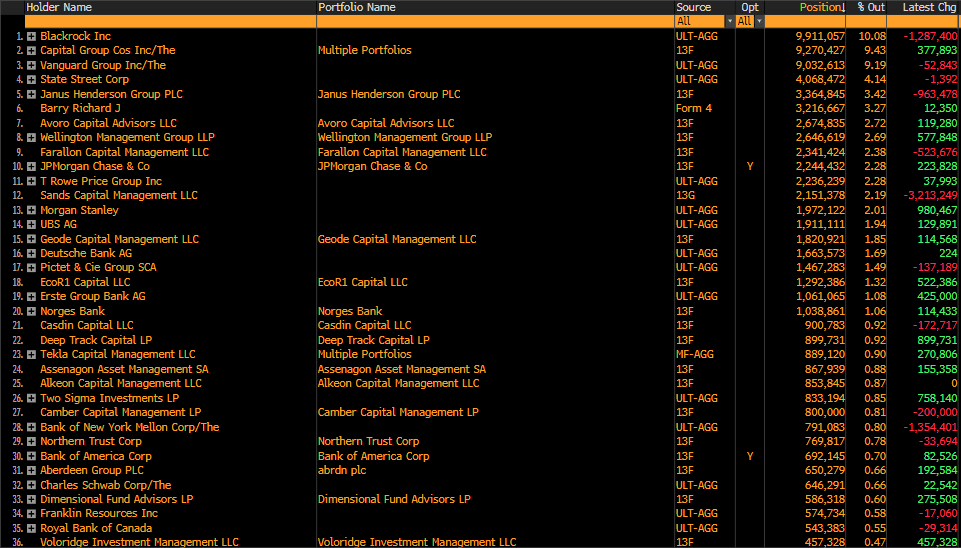Click the Holder Name column header

pyautogui.click(x=60, y=7)
